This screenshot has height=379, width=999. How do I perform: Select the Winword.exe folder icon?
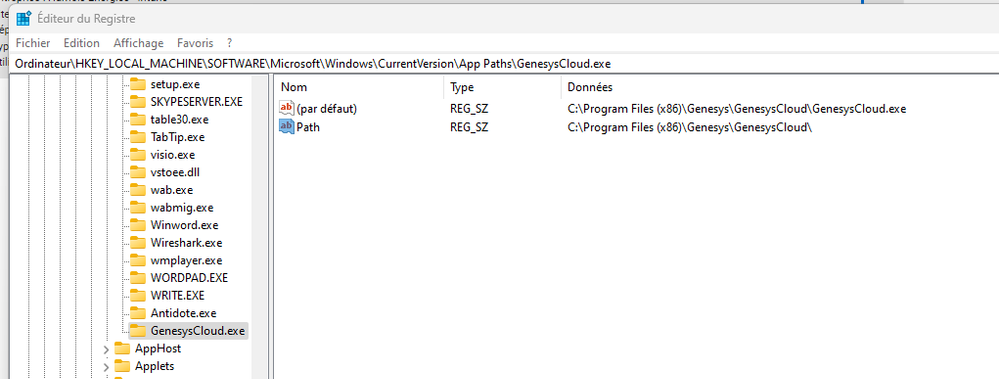coord(138,225)
